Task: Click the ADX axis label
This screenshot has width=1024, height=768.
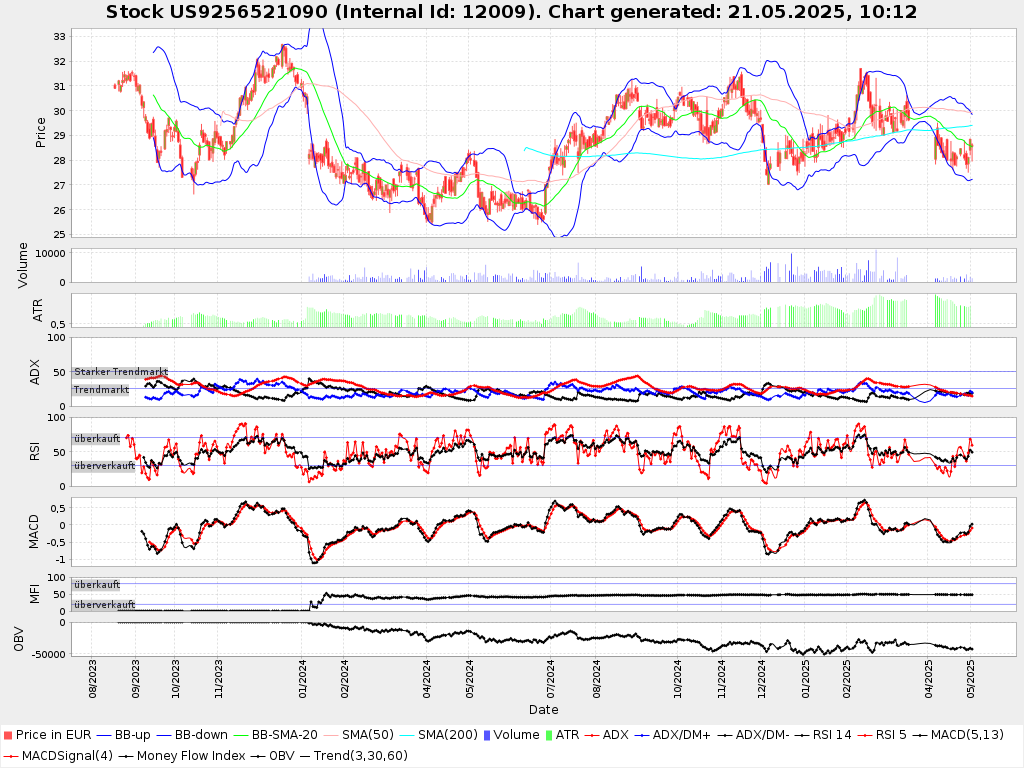Action: click(x=35, y=372)
